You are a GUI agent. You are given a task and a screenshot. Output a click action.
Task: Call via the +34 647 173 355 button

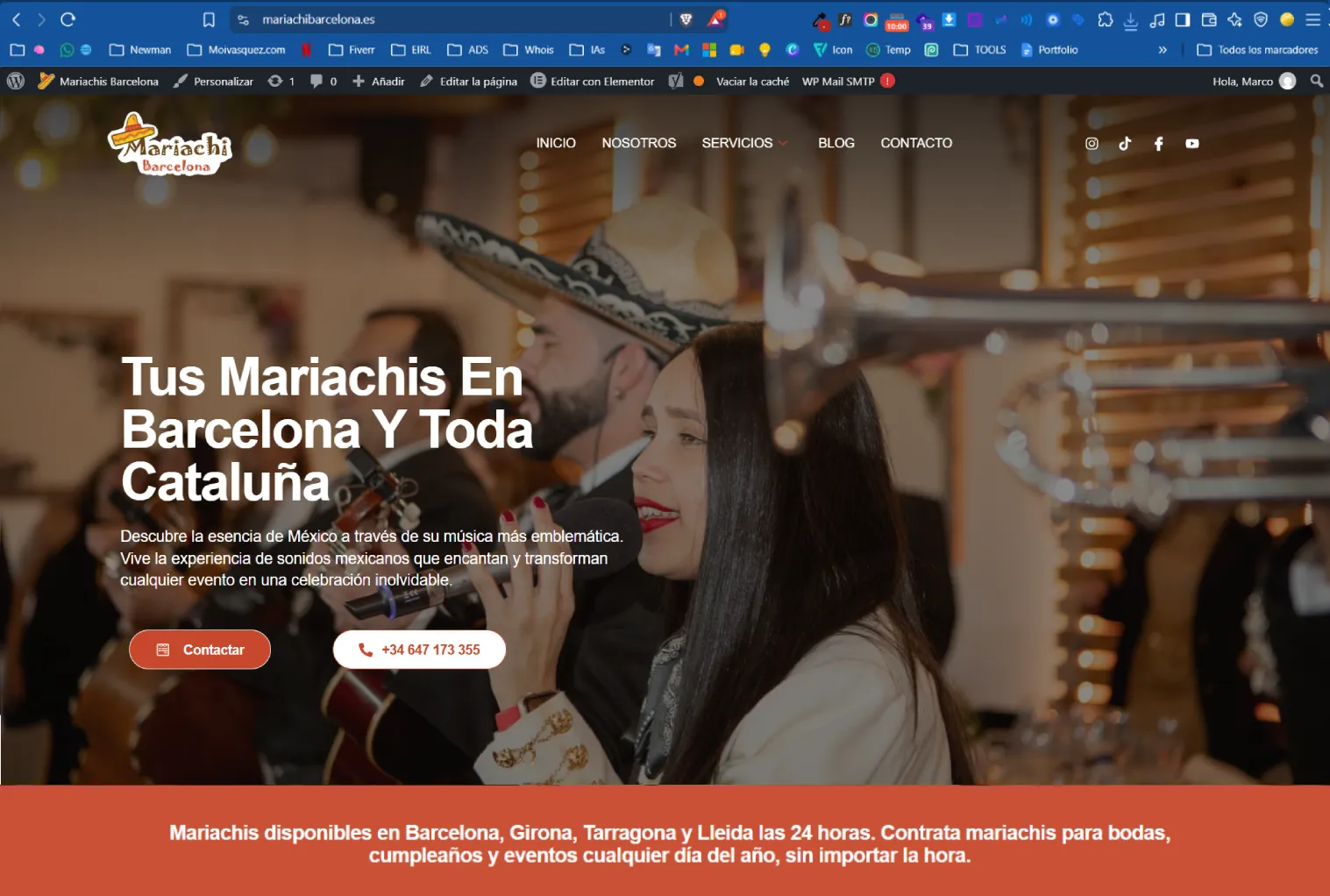(x=419, y=650)
